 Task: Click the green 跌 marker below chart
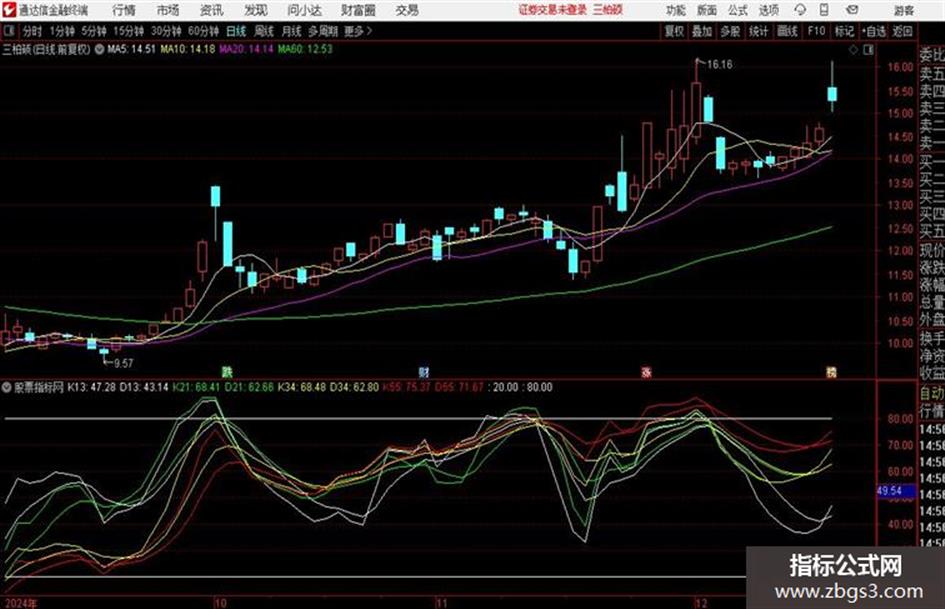(x=227, y=371)
